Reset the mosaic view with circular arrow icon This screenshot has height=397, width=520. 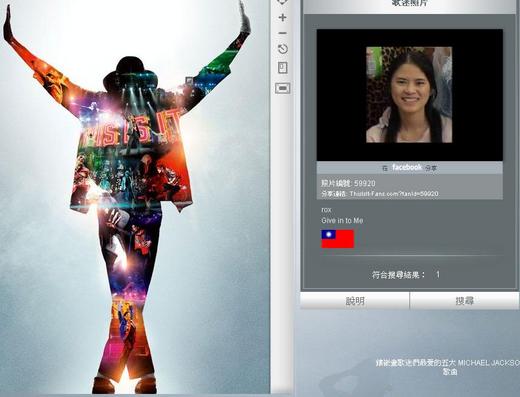tap(283, 49)
